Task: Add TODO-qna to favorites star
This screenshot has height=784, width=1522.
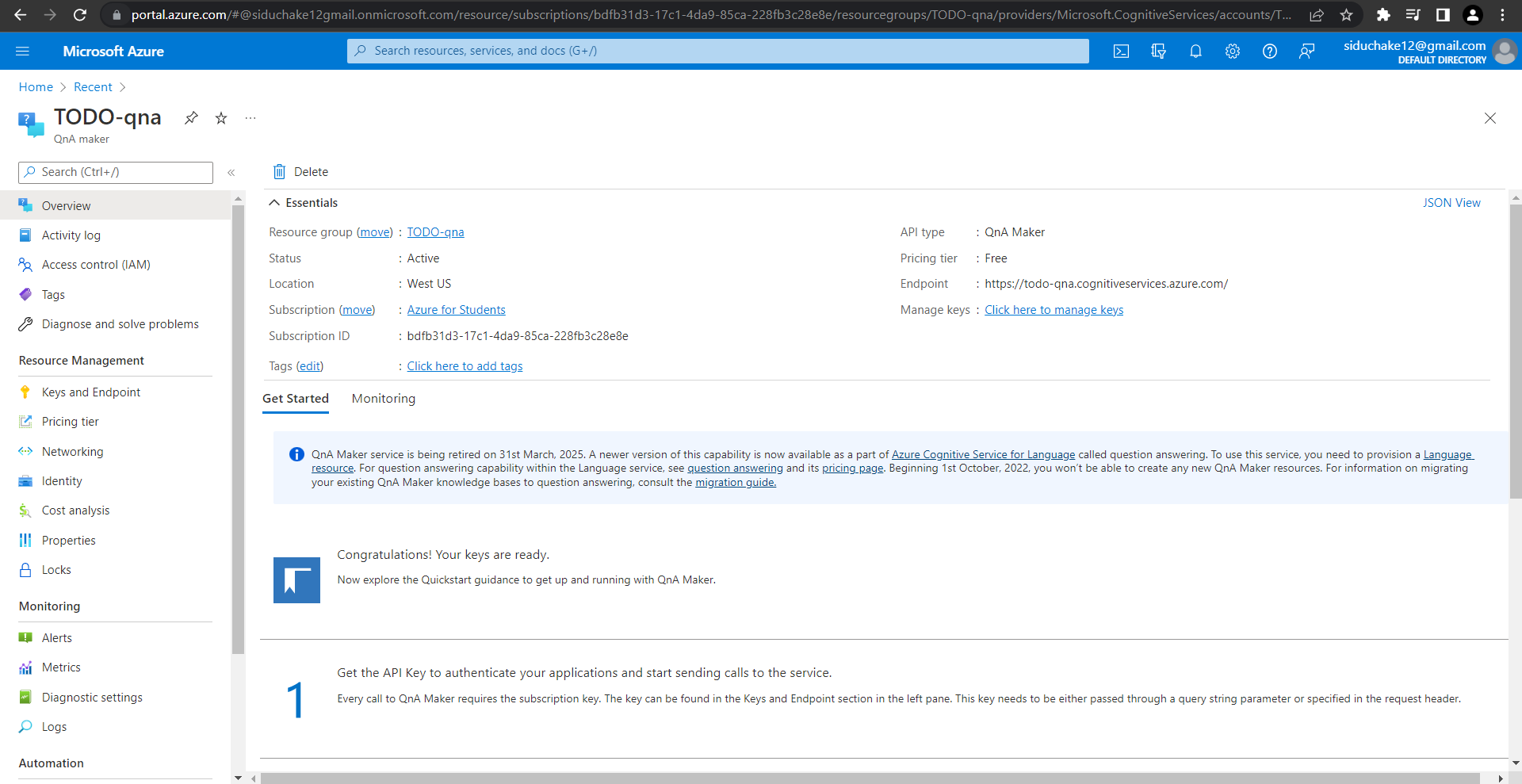Action: (x=221, y=118)
